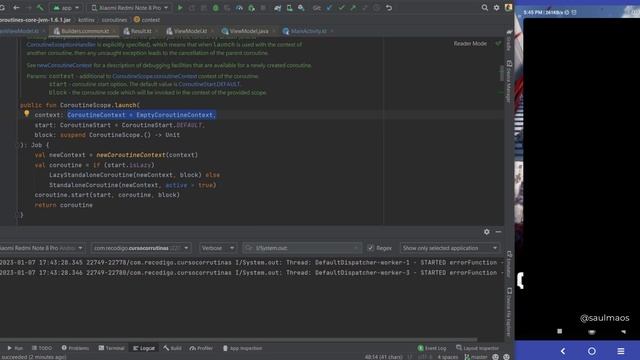Tap the phone mirror Home circle button
Screen dimensions: 640x360
coord(591,351)
